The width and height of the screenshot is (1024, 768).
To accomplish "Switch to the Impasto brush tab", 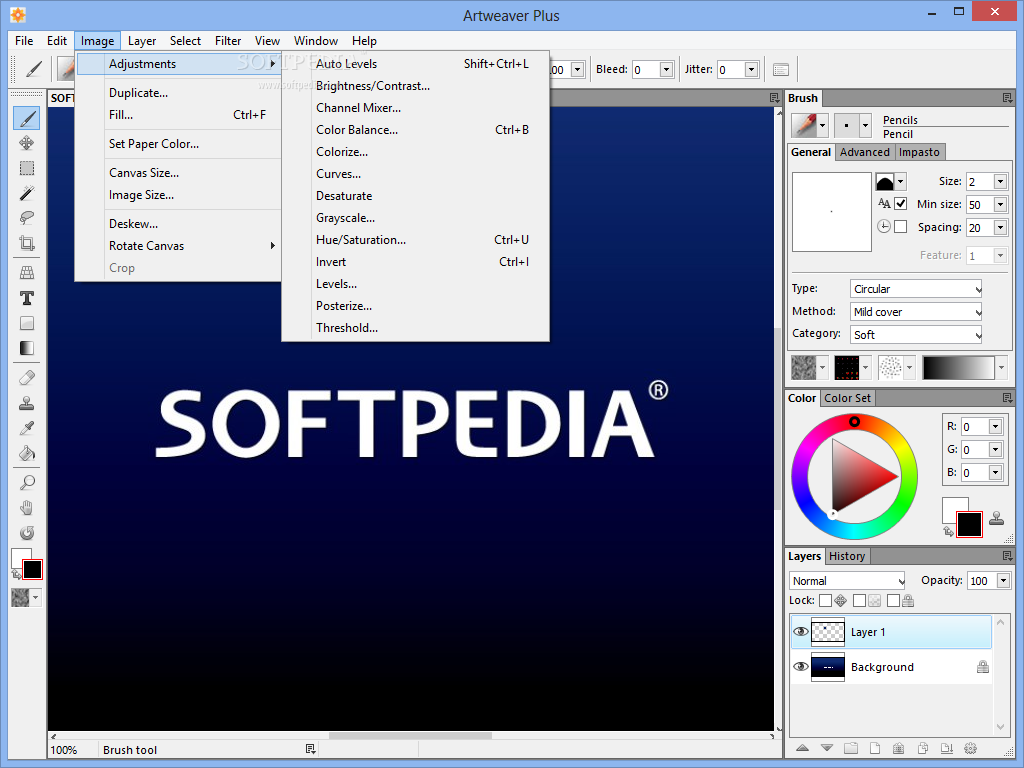I will 919,152.
